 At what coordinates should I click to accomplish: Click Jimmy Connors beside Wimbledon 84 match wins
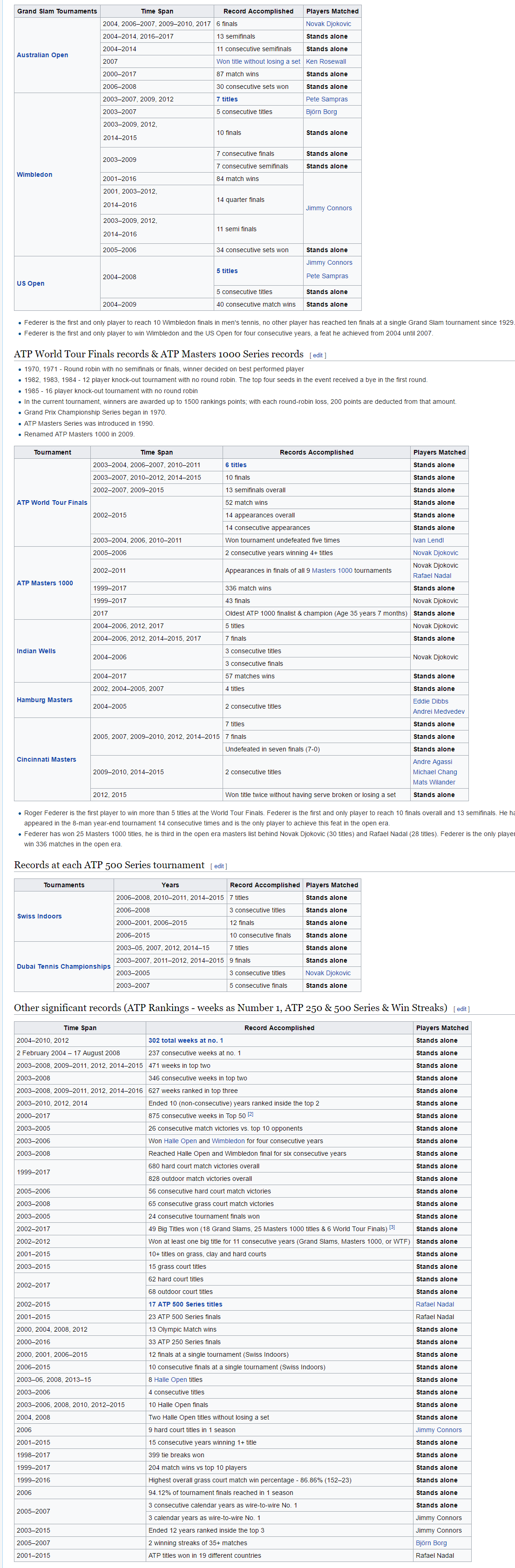coord(328,208)
